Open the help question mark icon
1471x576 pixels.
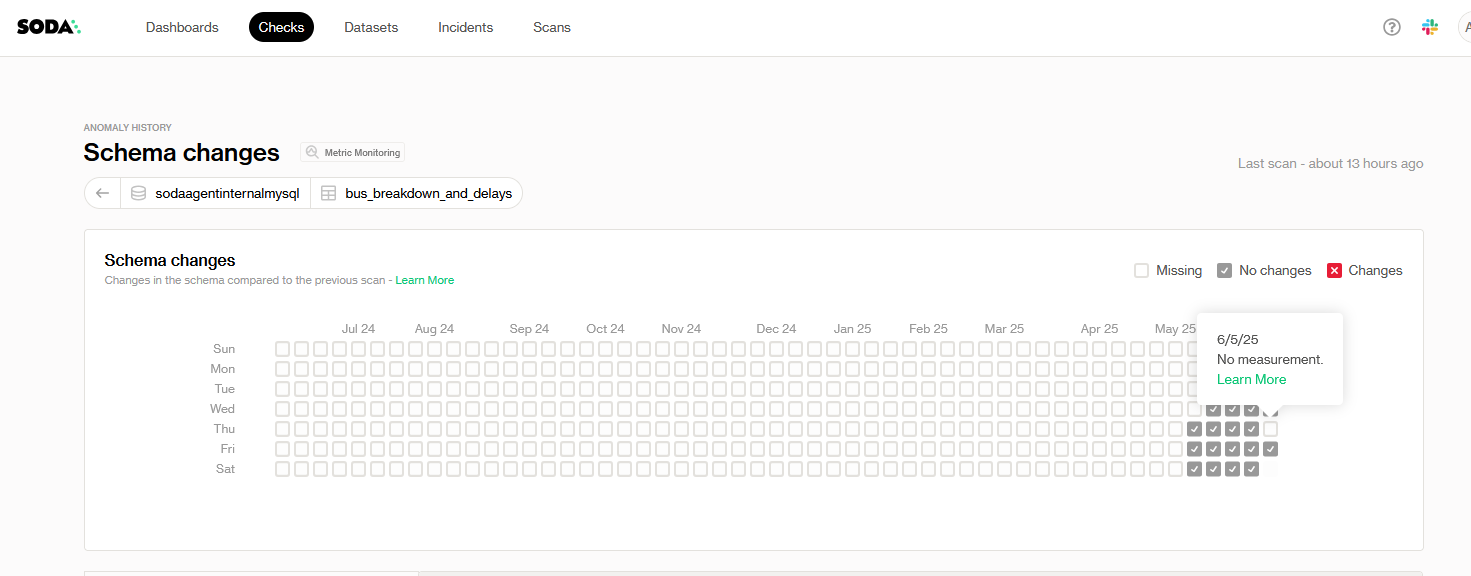click(x=1391, y=27)
